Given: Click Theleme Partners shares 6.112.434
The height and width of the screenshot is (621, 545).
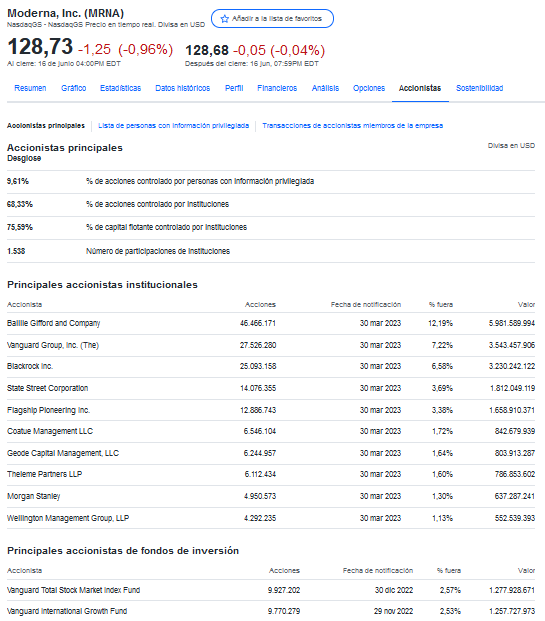Looking at the screenshot, I should 260,474.
